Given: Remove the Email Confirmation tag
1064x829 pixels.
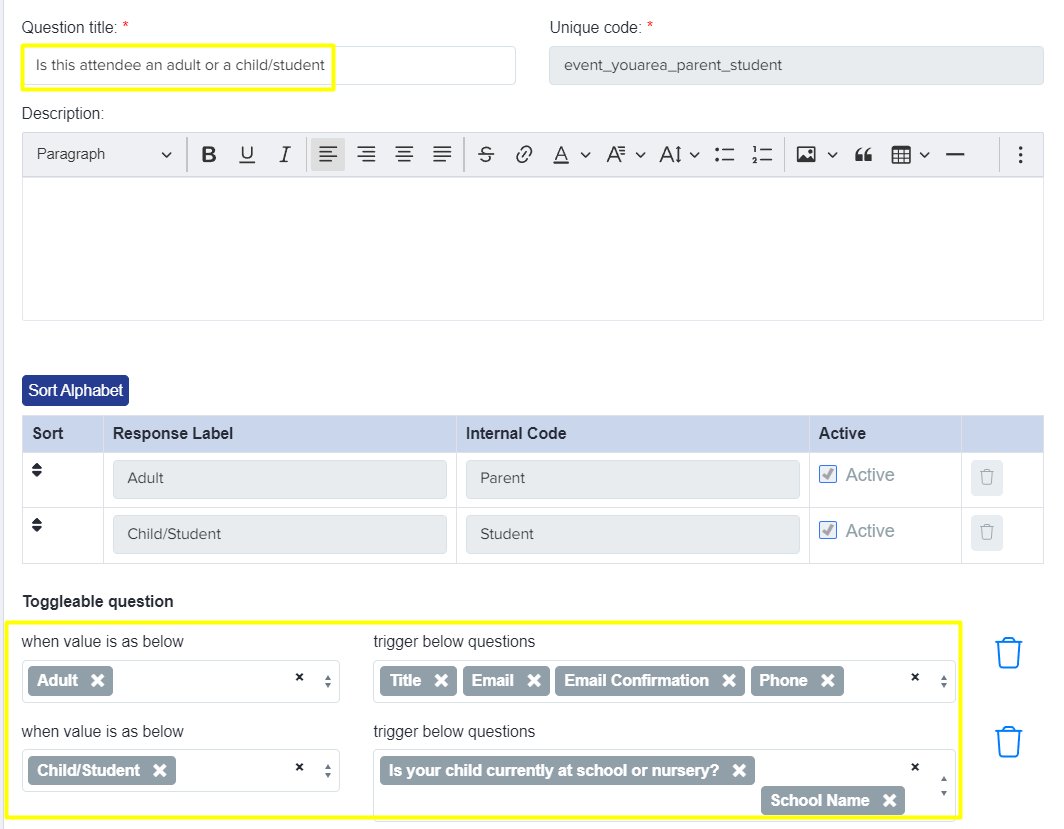Looking at the screenshot, I should 729,681.
